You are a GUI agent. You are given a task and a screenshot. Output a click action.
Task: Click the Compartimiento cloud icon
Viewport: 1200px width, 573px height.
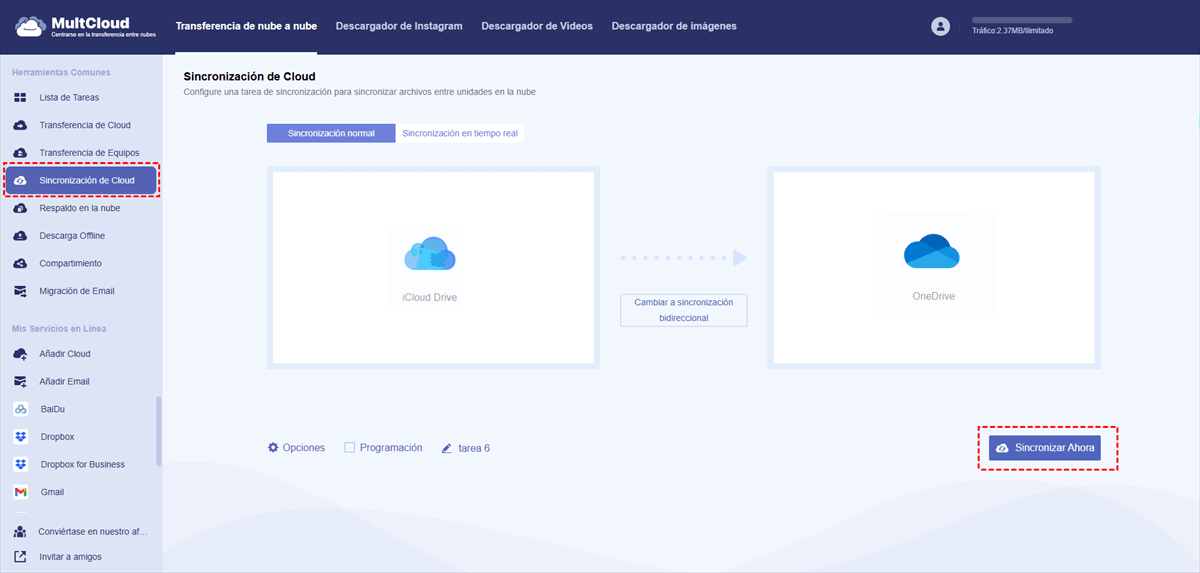click(x=20, y=263)
